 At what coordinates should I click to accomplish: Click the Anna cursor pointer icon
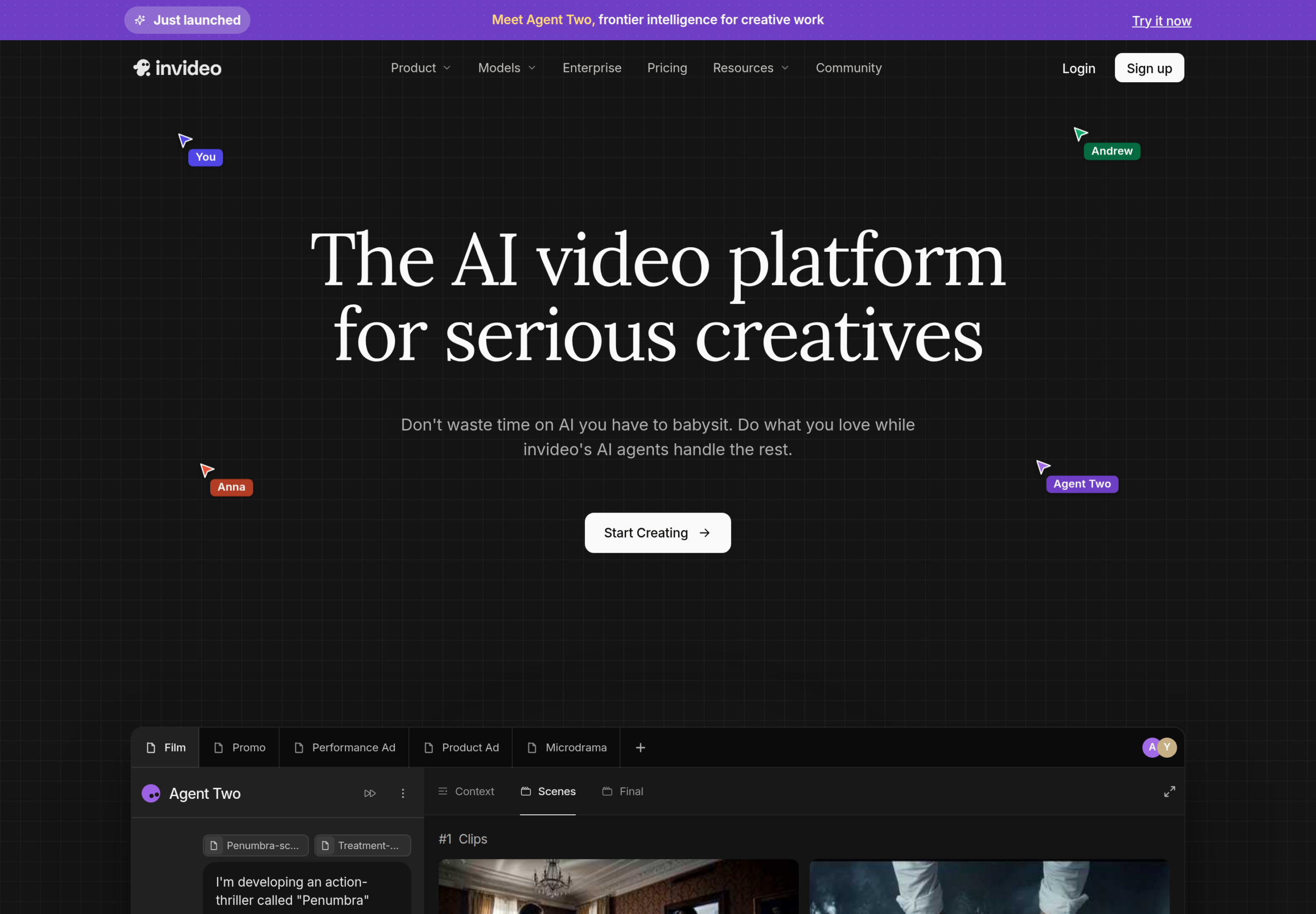tap(207, 470)
